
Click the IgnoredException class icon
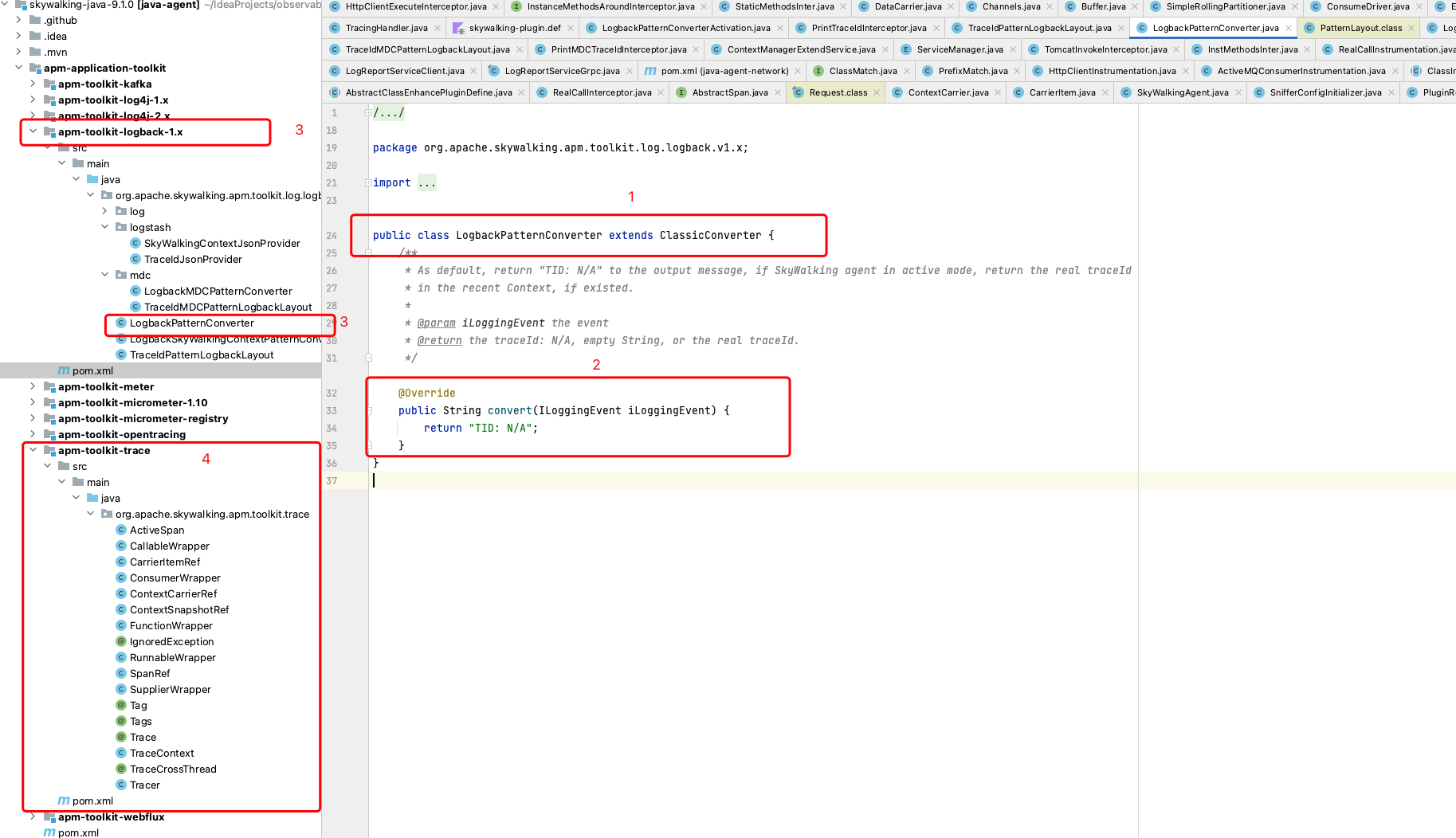121,641
